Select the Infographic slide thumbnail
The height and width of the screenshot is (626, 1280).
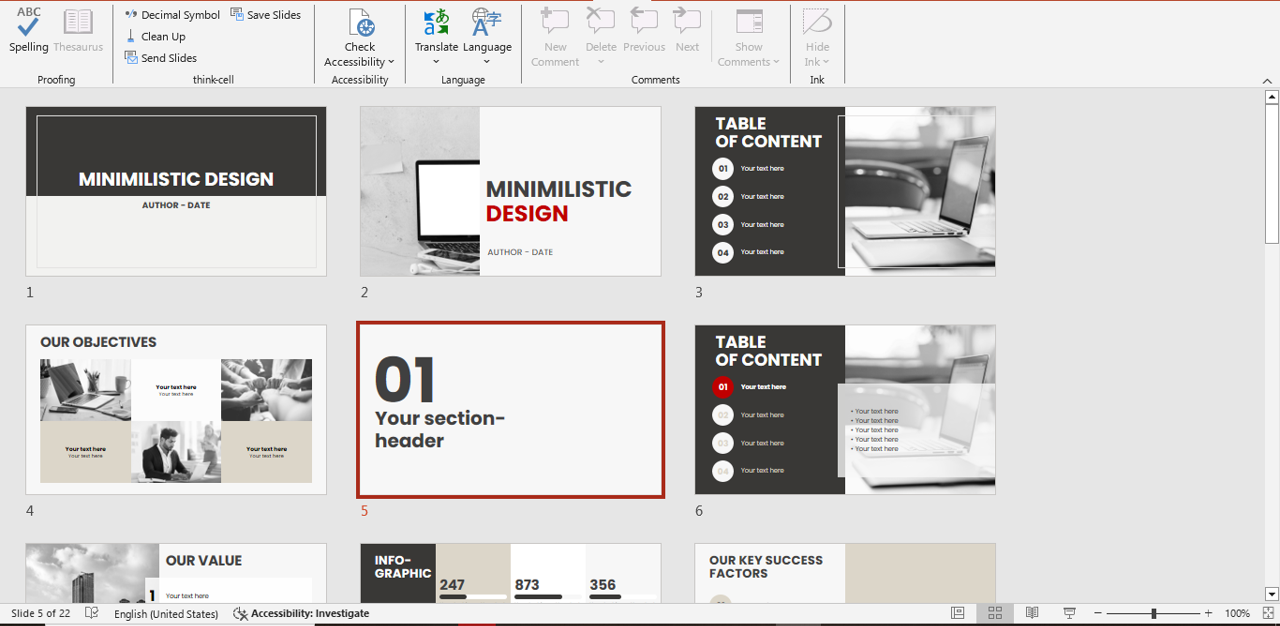[510, 573]
